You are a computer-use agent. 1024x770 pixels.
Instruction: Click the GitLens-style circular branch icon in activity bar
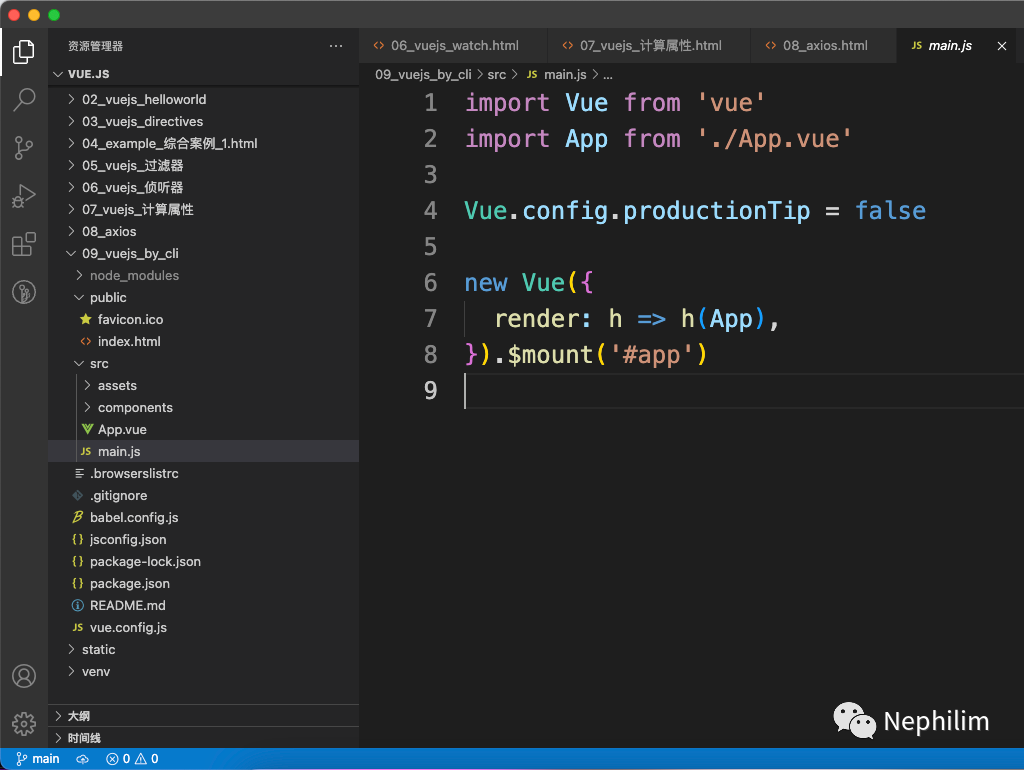pyautogui.click(x=24, y=292)
